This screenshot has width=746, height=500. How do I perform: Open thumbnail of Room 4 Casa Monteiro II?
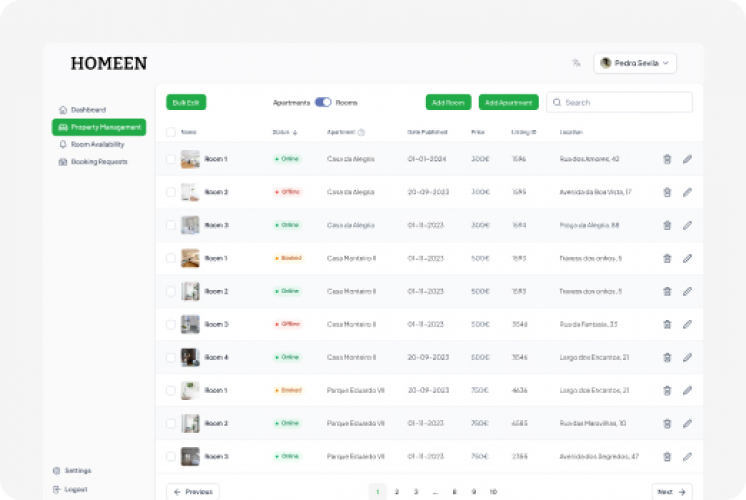pos(190,357)
